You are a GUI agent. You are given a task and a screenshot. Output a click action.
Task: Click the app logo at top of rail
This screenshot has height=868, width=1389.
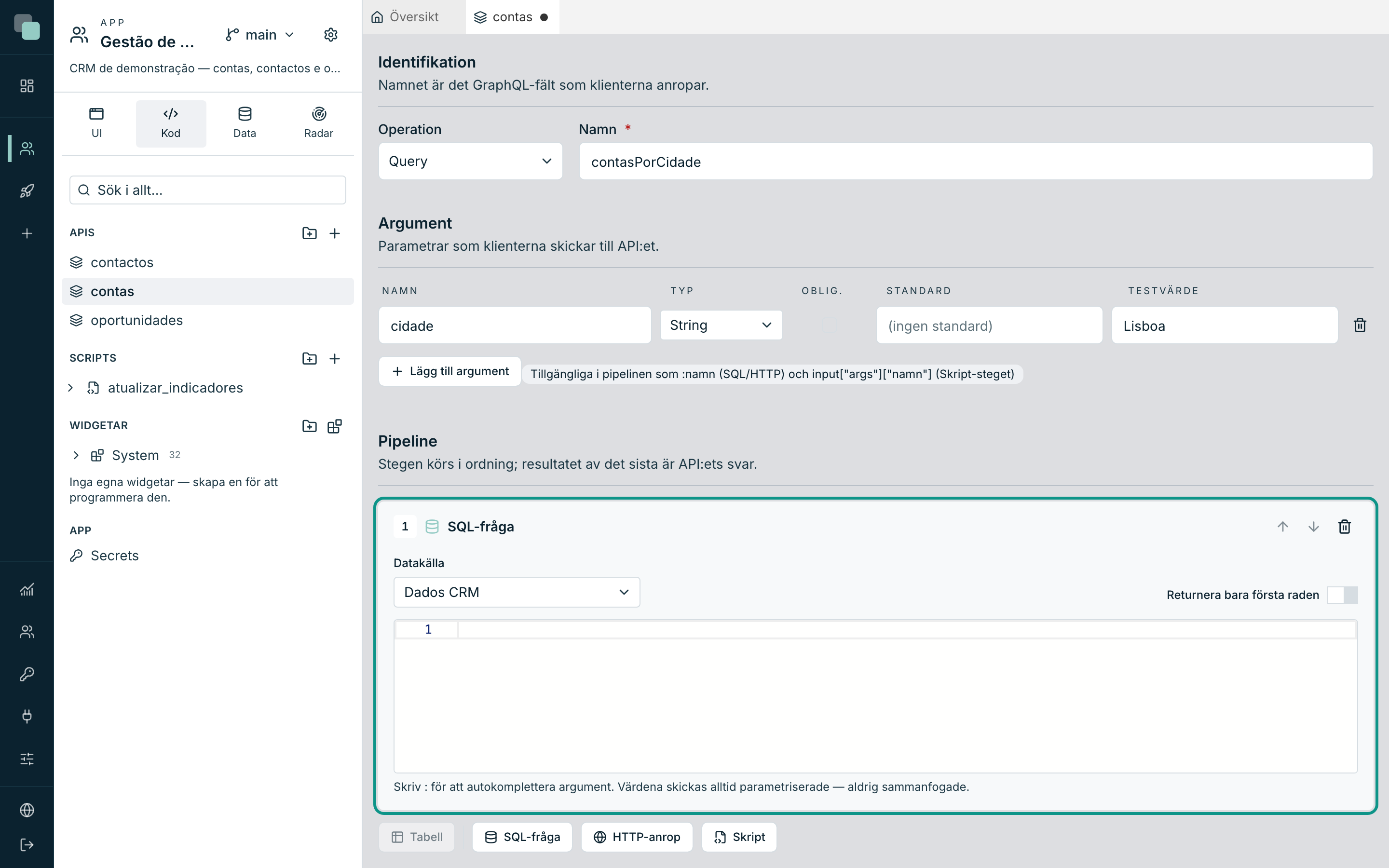27,27
